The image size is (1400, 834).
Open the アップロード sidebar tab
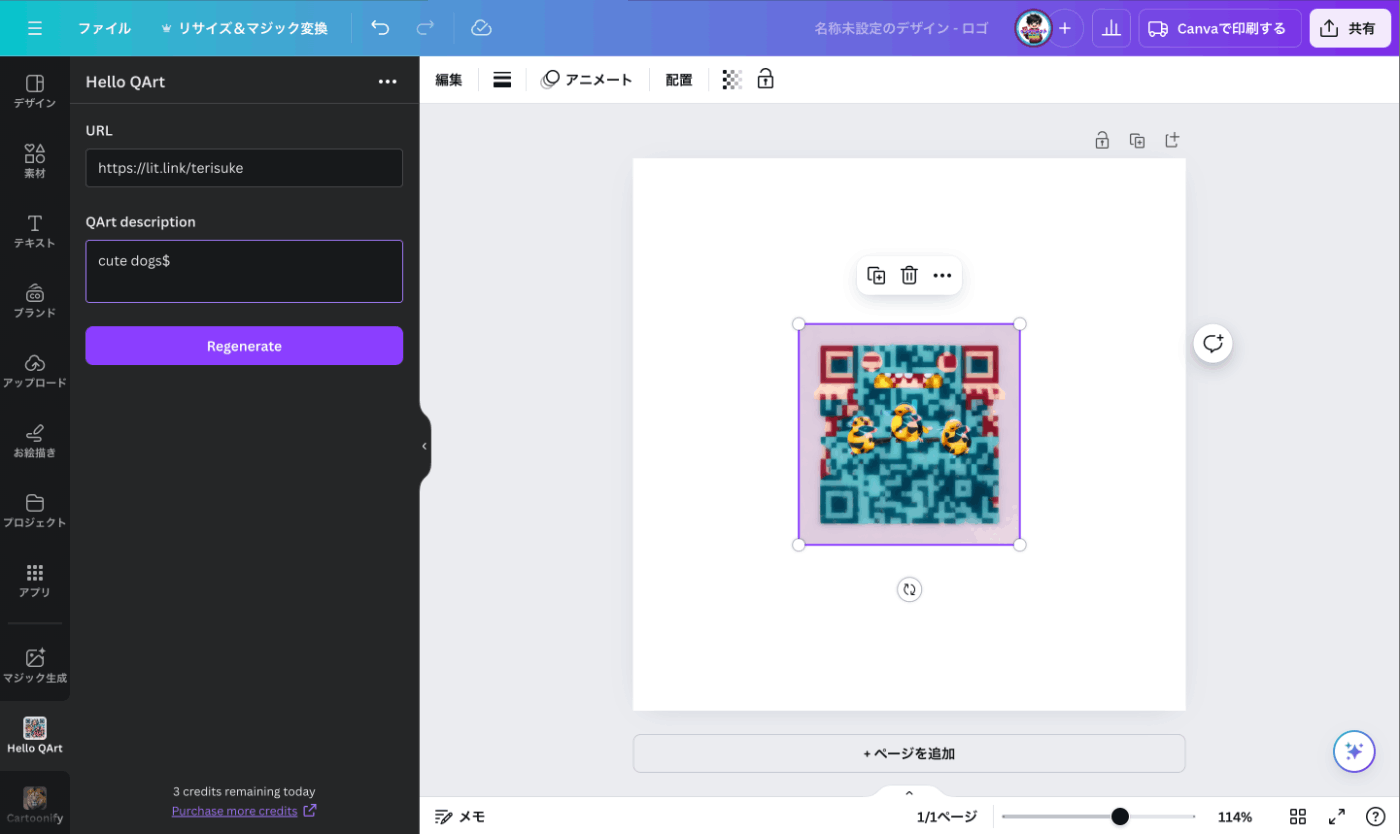[35, 370]
